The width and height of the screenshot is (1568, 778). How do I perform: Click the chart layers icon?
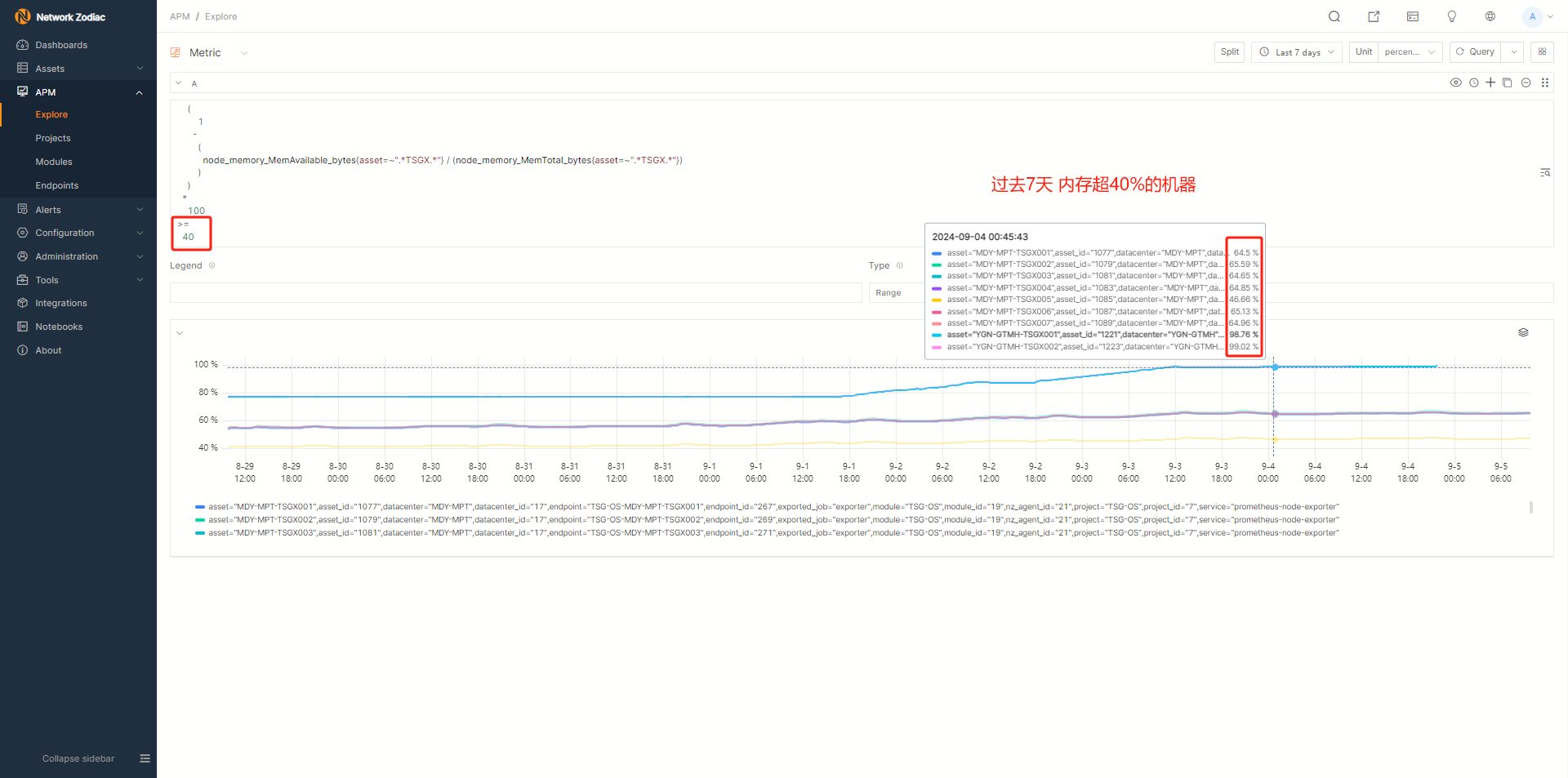coord(1523,332)
